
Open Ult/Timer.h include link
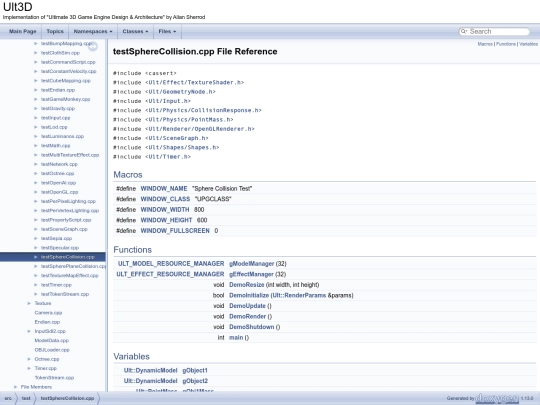click(x=168, y=157)
